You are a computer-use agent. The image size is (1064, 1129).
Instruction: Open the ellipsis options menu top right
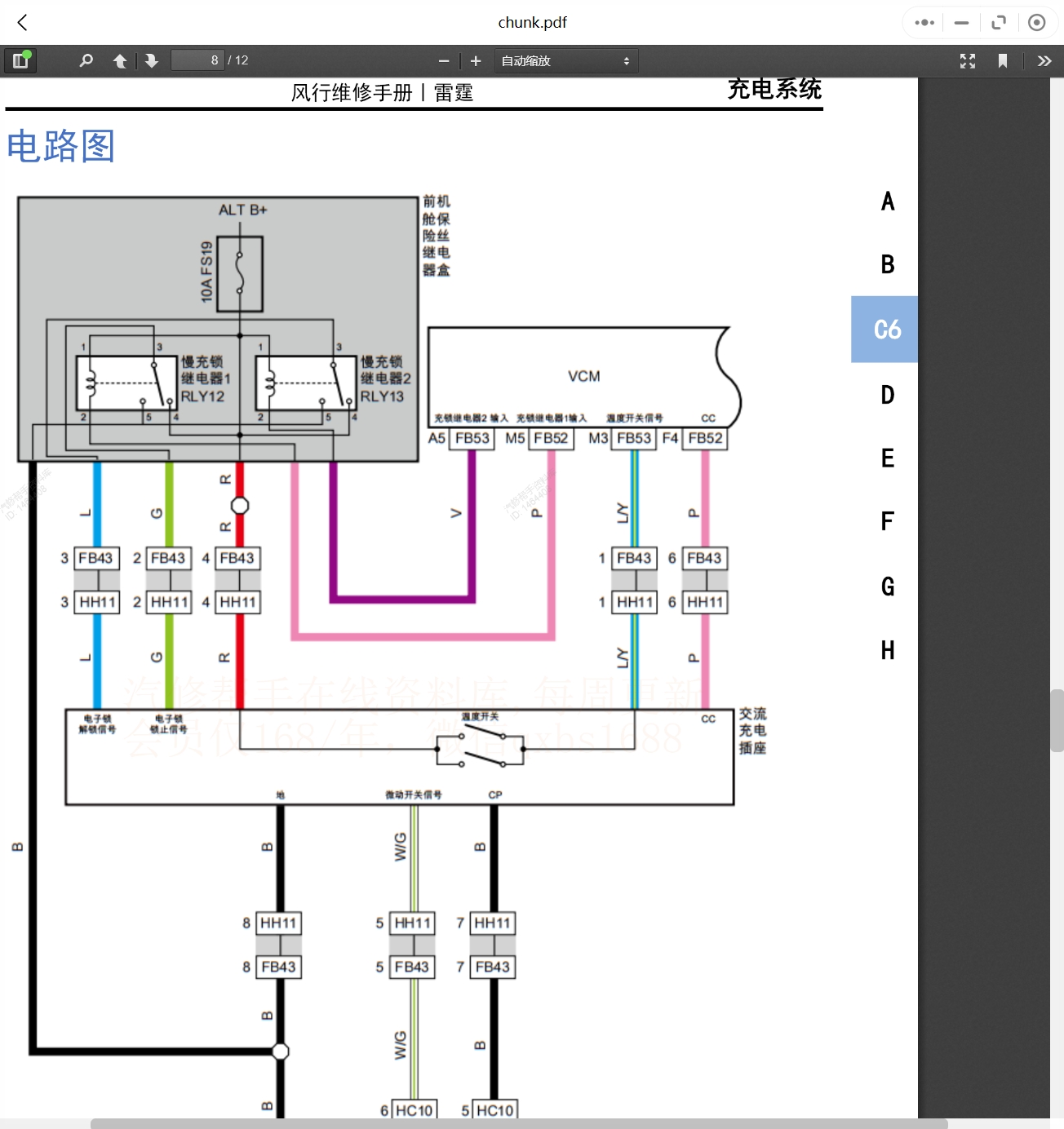tap(923, 22)
